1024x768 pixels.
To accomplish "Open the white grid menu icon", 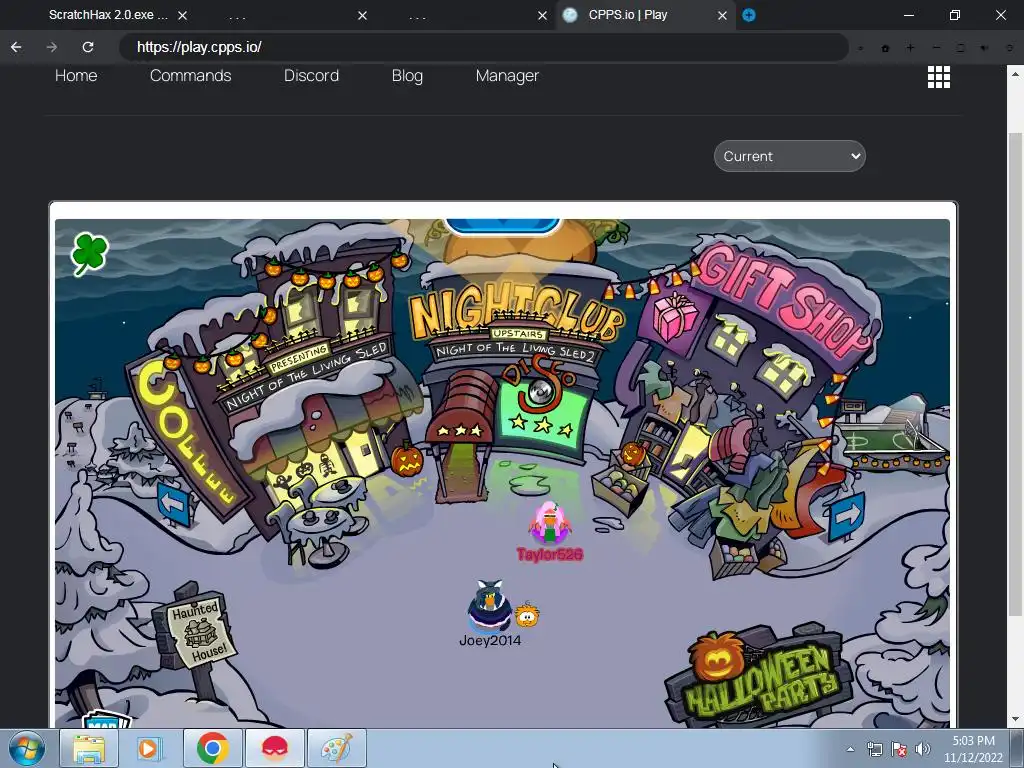I will tap(938, 77).
